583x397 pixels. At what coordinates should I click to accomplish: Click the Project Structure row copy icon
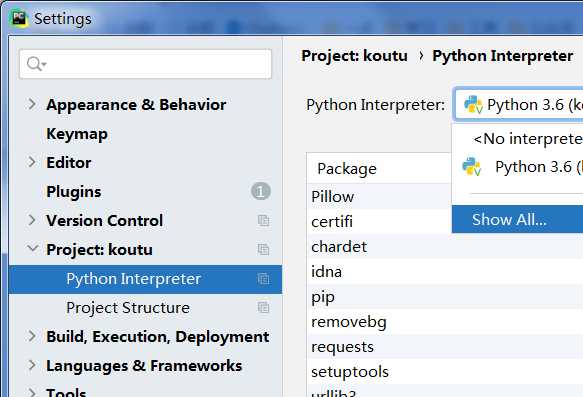point(263,307)
